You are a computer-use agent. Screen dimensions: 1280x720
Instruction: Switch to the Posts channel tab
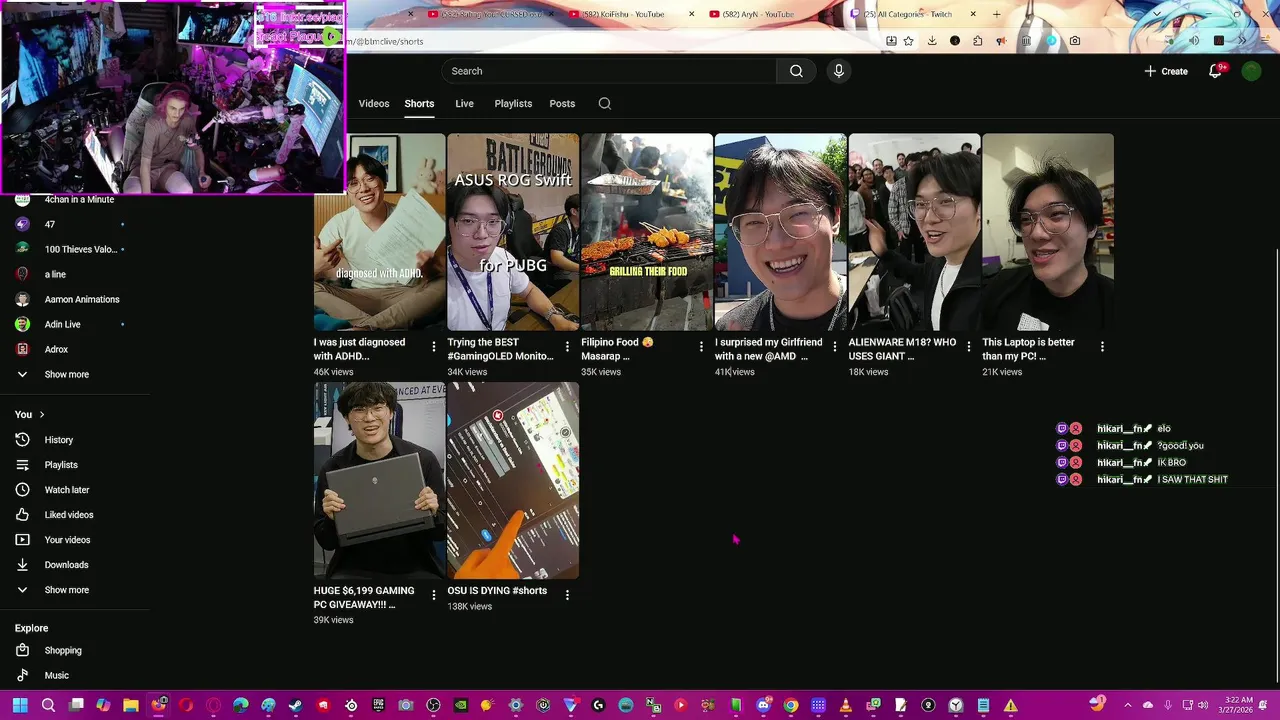click(x=562, y=104)
